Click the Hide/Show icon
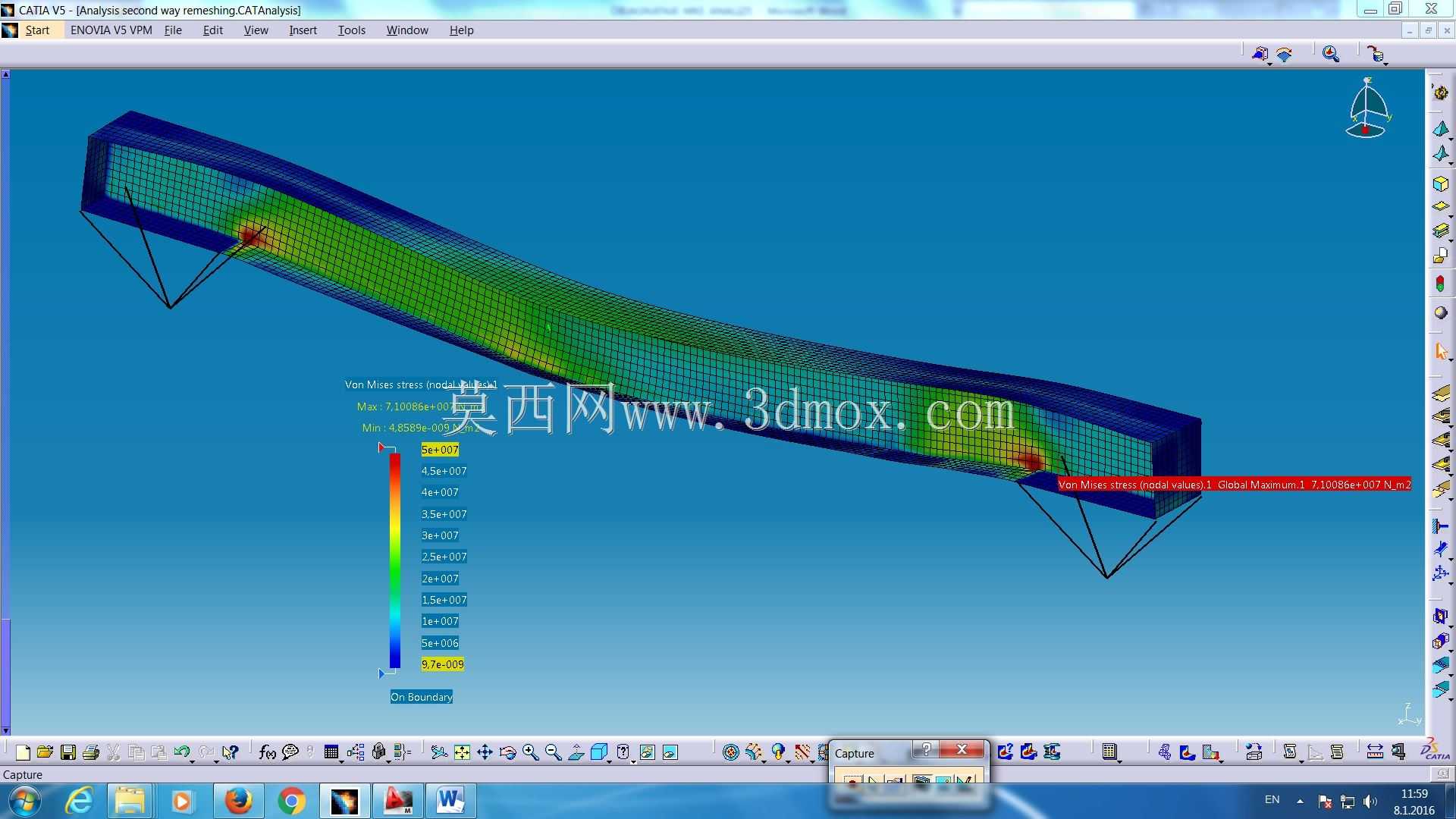Image resolution: width=1456 pixels, height=819 pixels. (647, 752)
